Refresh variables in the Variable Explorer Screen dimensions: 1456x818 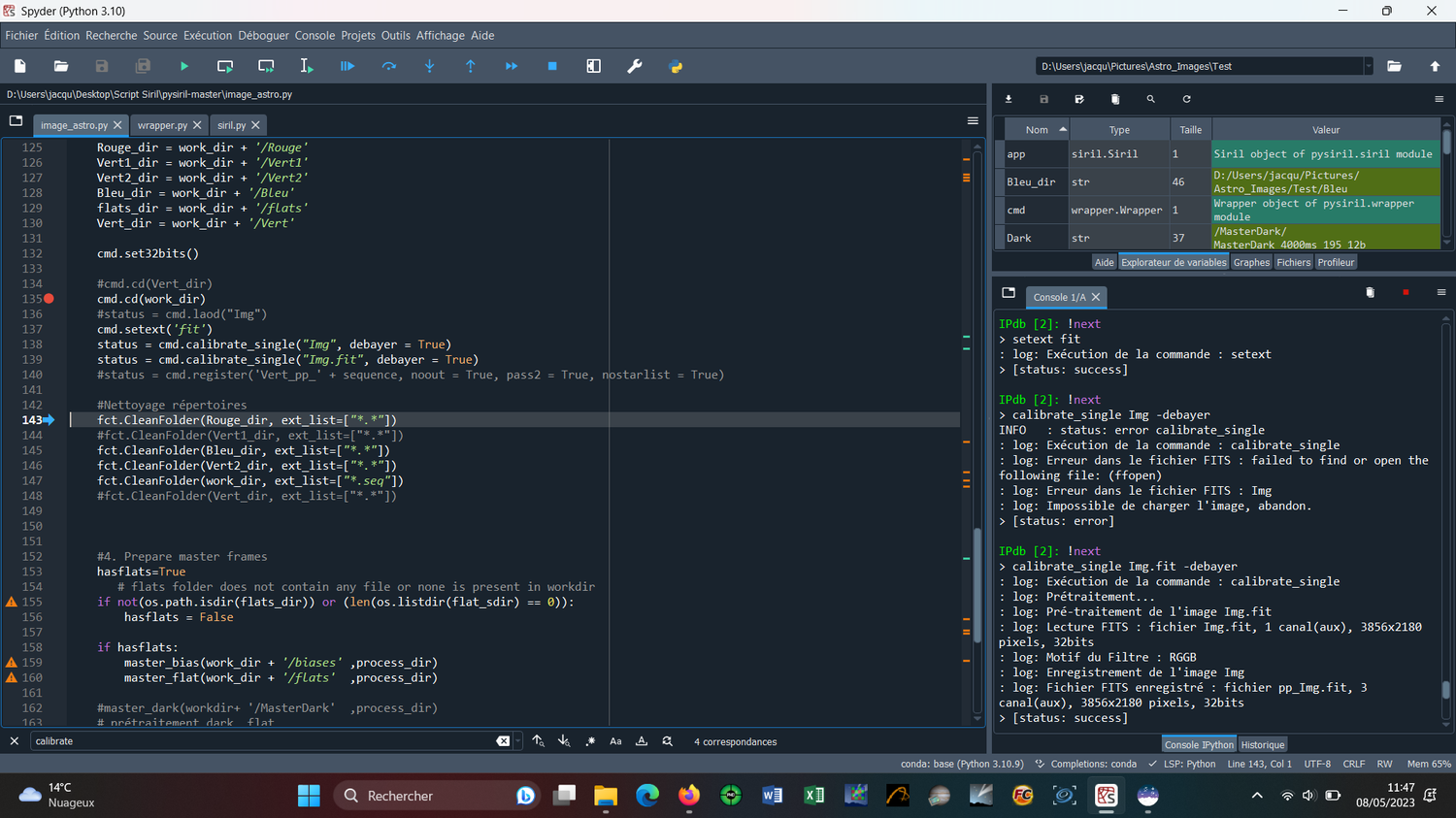1186,99
